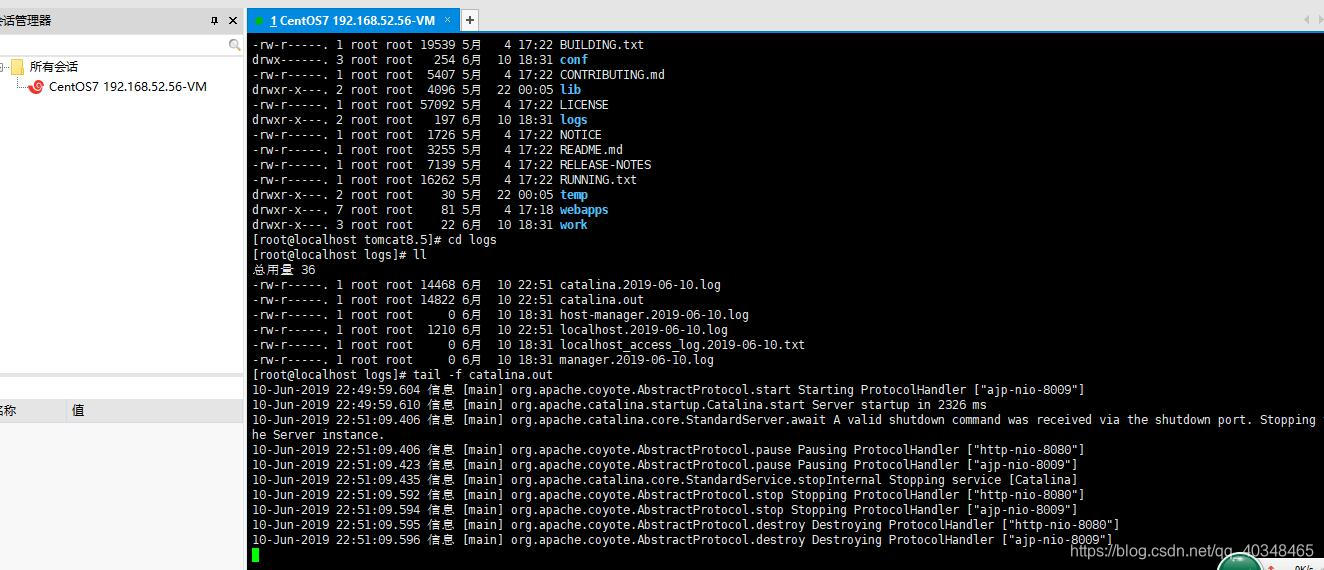Viewport: 1324px width, 570px height.
Task: Focus the session manager search field
Action: (x=114, y=45)
